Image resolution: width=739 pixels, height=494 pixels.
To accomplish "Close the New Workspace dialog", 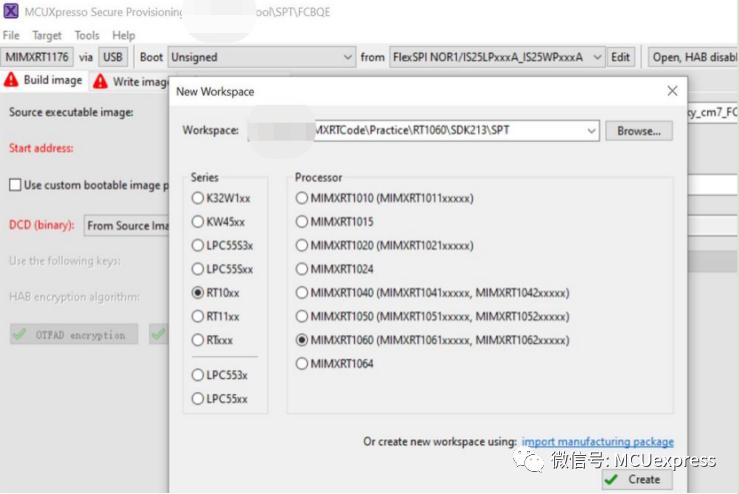I will pos(672,91).
